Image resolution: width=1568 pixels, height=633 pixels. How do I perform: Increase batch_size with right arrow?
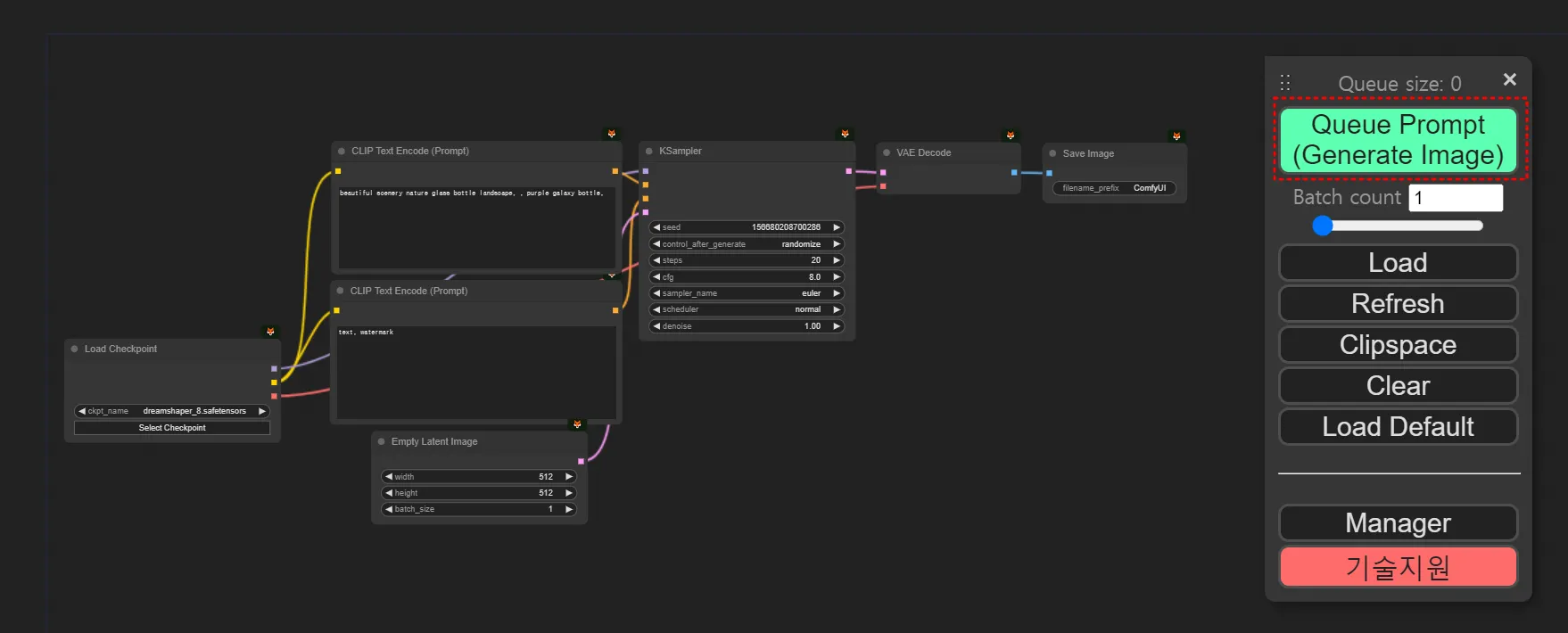[x=569, y=509]
